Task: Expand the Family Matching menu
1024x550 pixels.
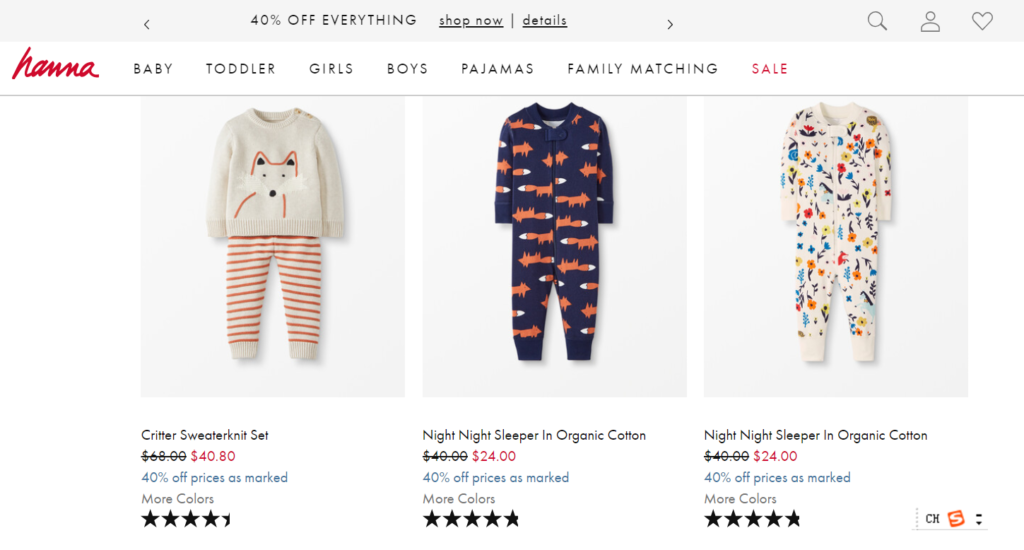Action: [x=643, y=69]
